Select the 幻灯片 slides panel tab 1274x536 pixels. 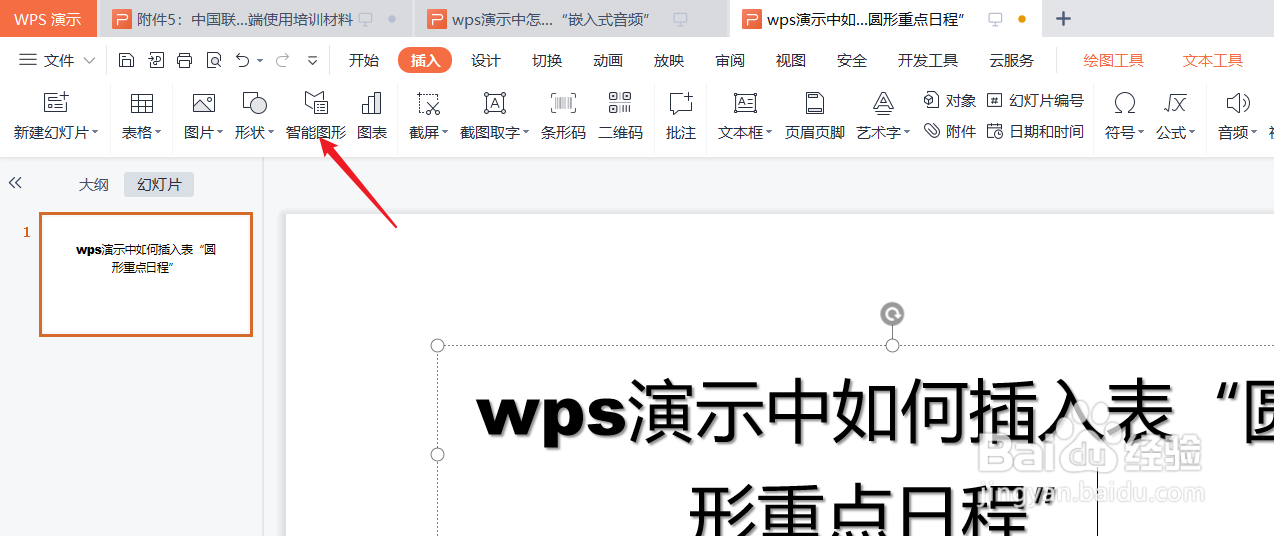pos(159,184)
